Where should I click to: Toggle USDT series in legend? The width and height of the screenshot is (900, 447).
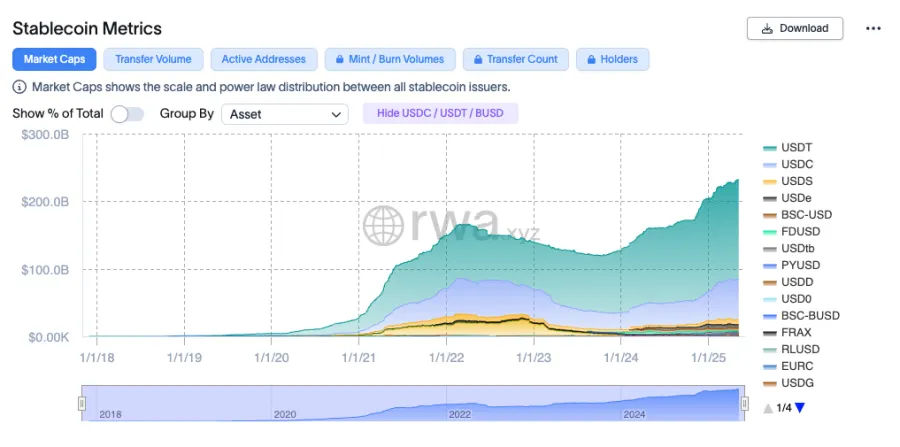tap(788, 147)
